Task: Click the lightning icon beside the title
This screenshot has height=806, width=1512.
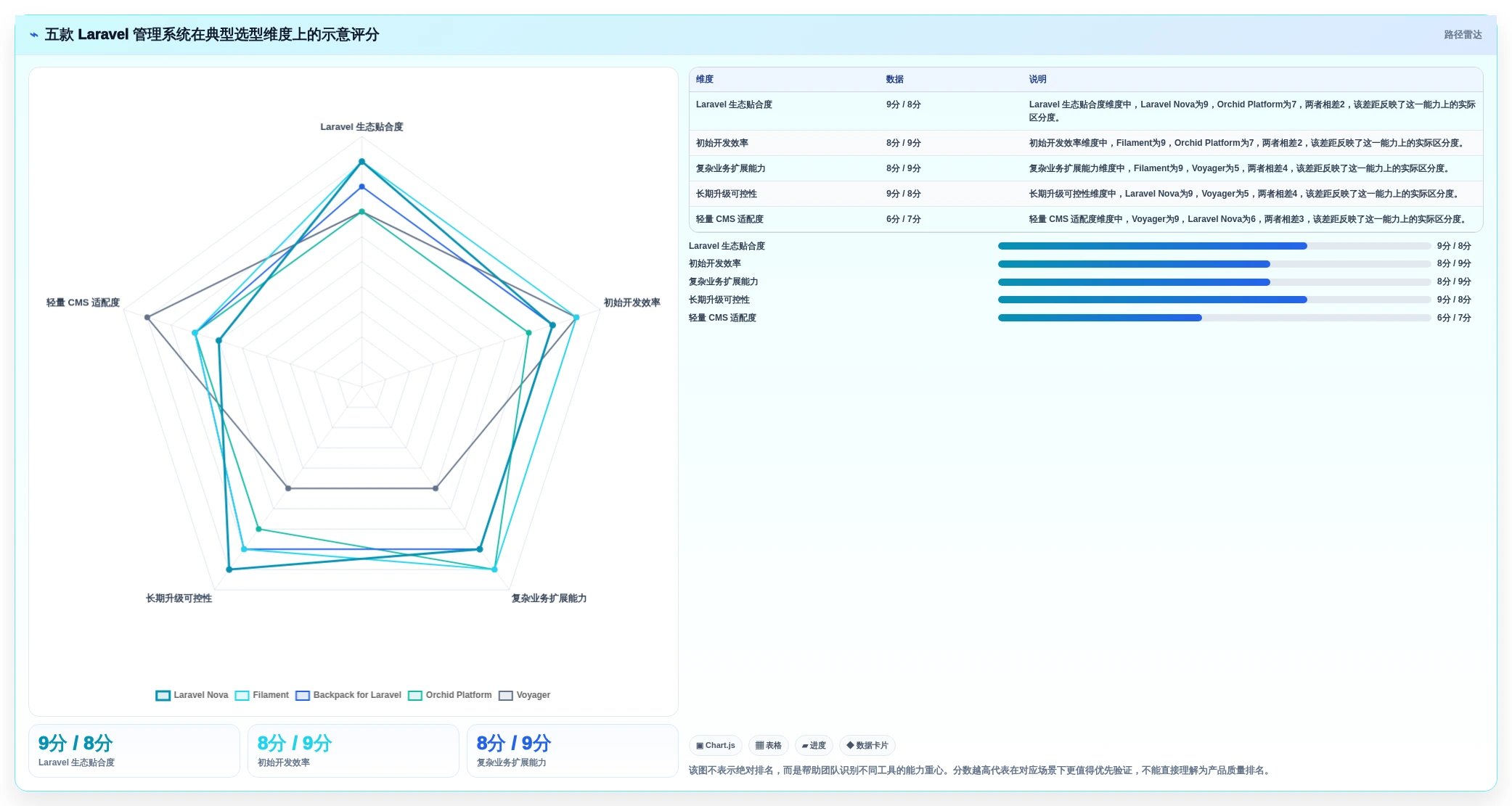Action: coord(34,35)
